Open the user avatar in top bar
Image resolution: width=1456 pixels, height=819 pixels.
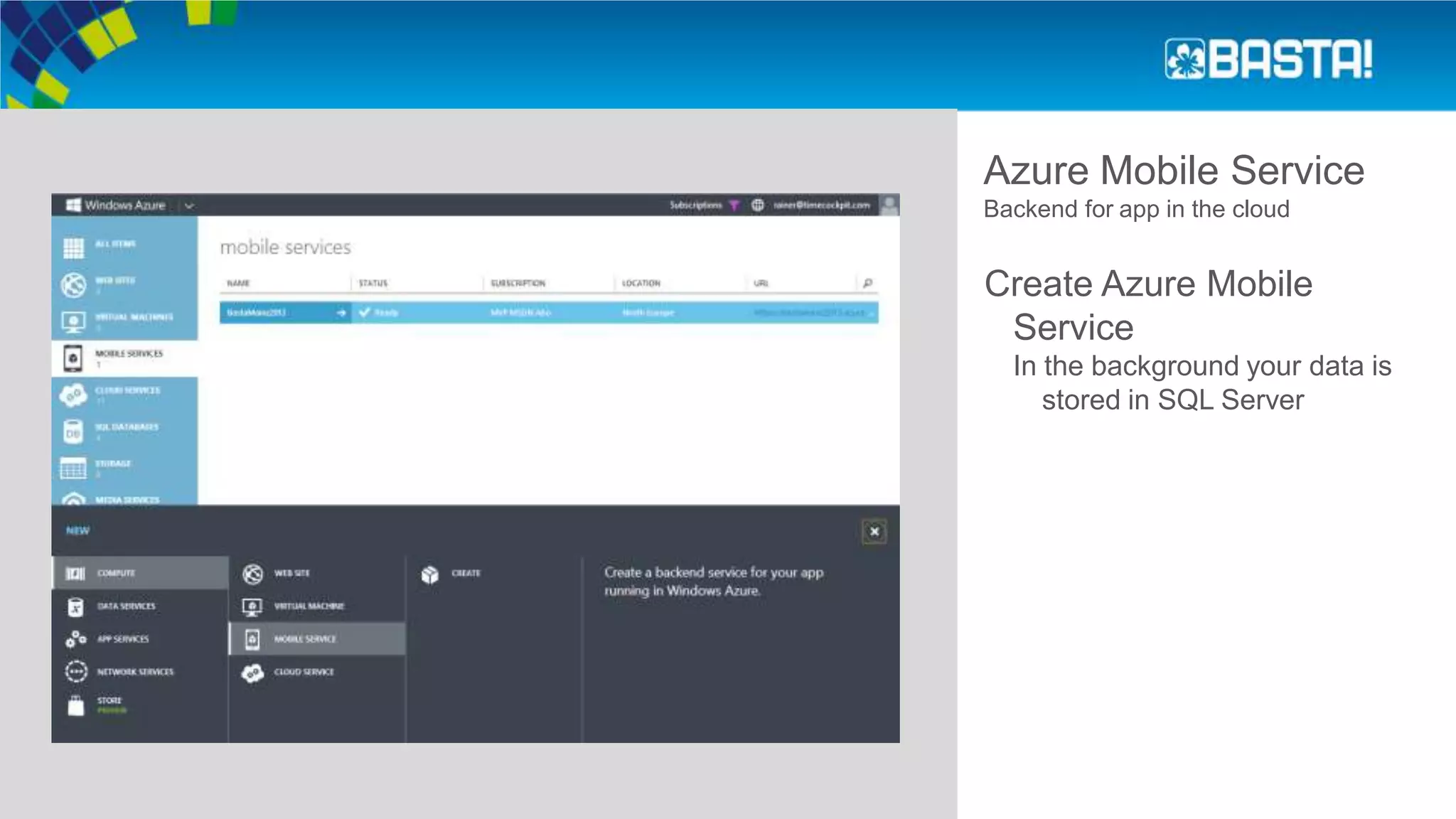click(x=889, y=205)
